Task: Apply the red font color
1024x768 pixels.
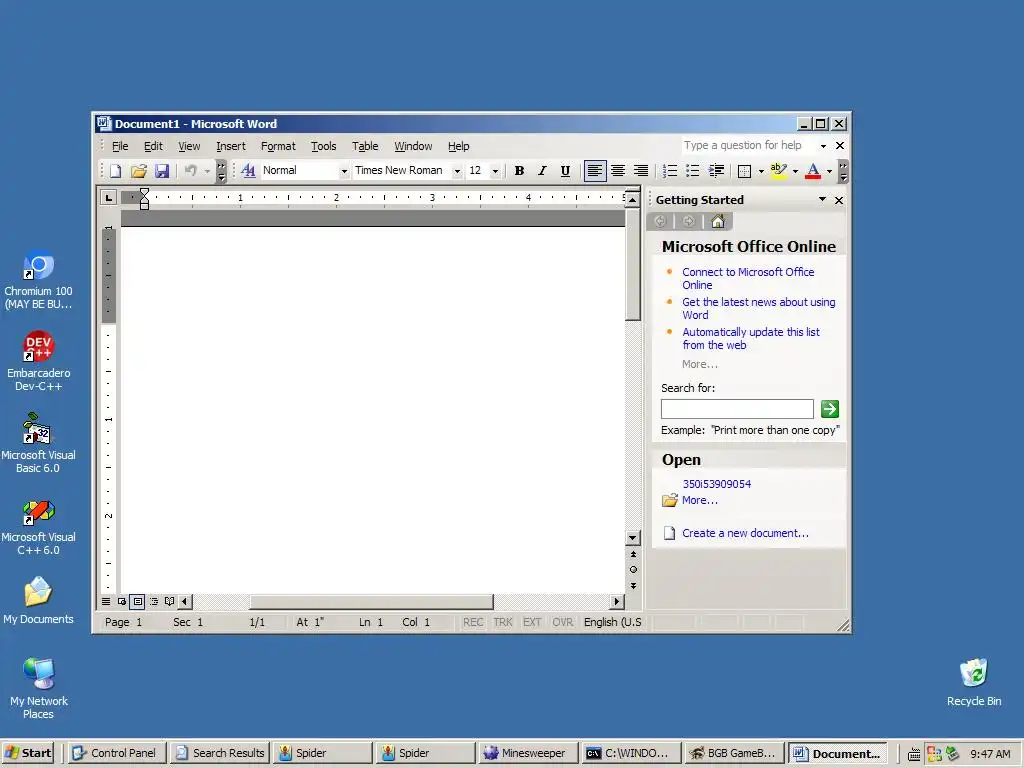Action: tap(813, 171)
